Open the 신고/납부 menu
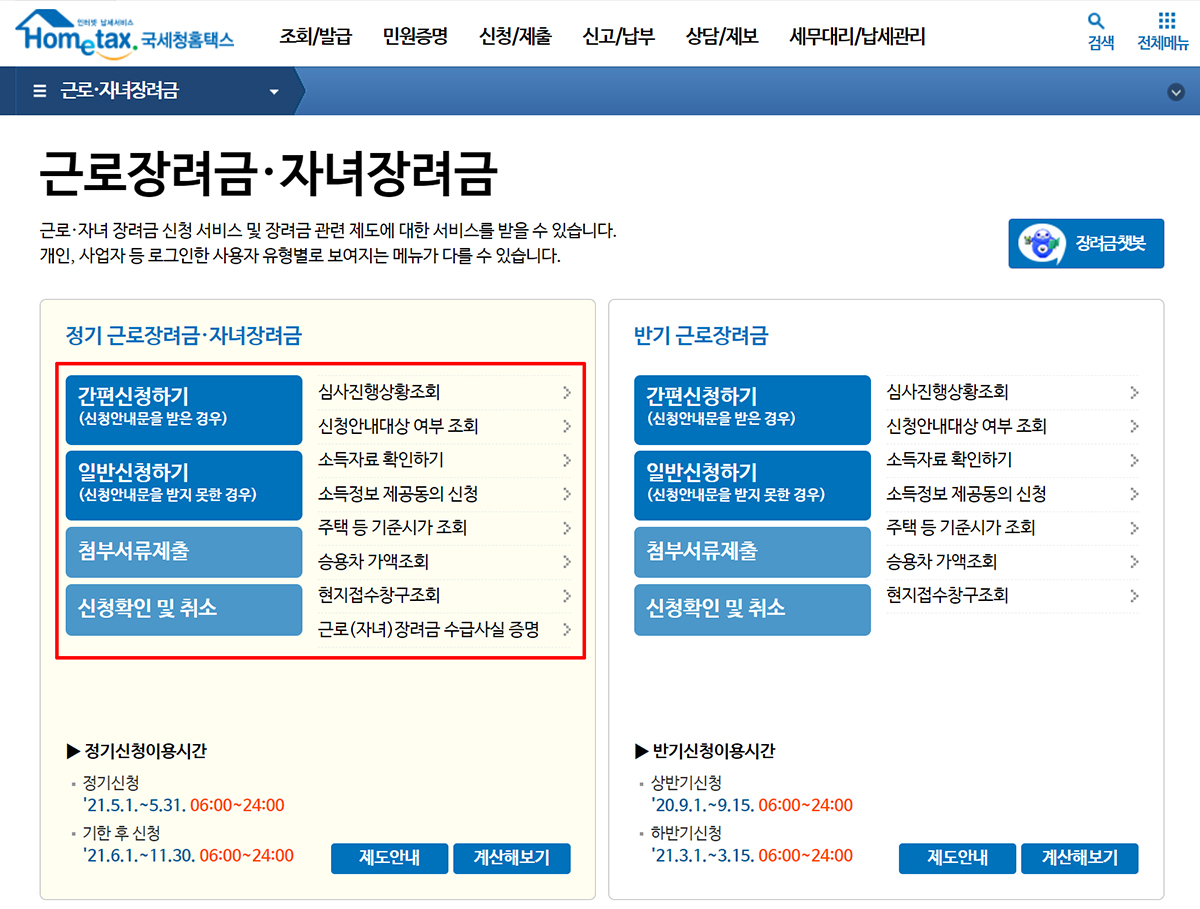This screenshot has width=1200, height=909. pos(618,37)
